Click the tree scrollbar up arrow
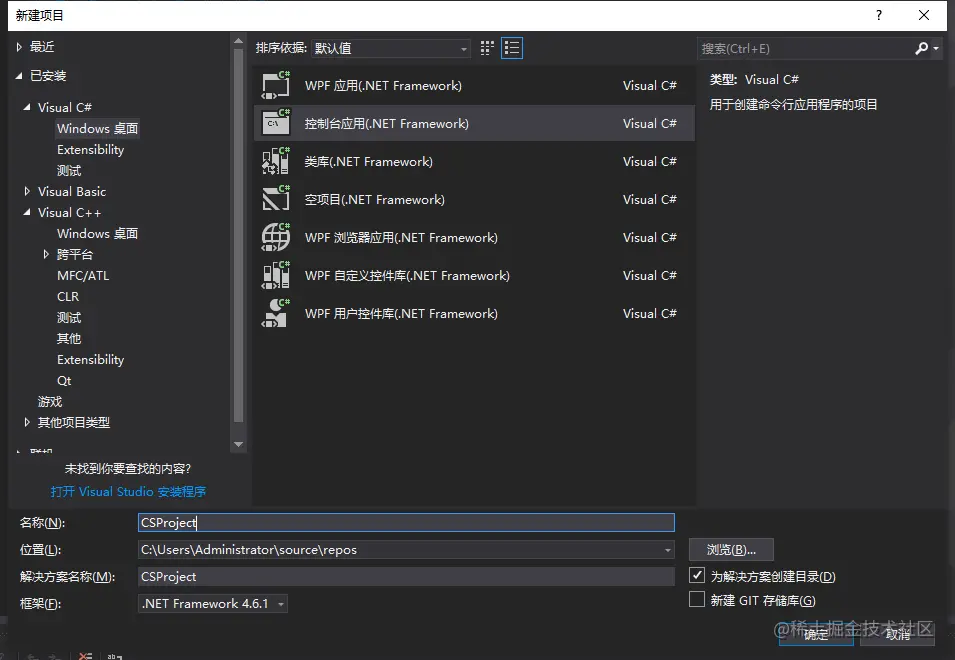This screenshot has width=955, height=660. 239,41
